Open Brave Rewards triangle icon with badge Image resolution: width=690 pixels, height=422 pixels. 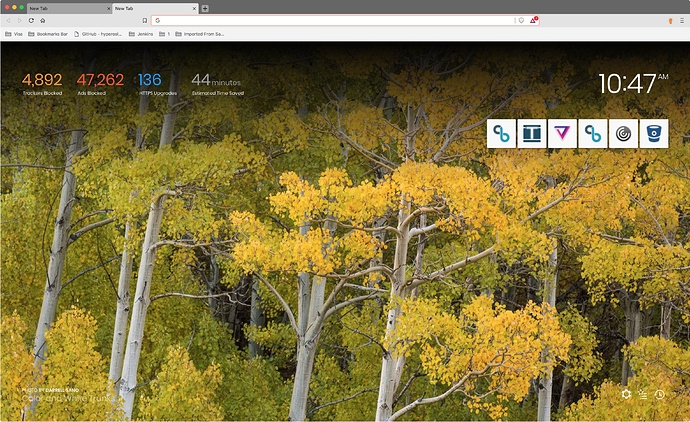(533, 20)
